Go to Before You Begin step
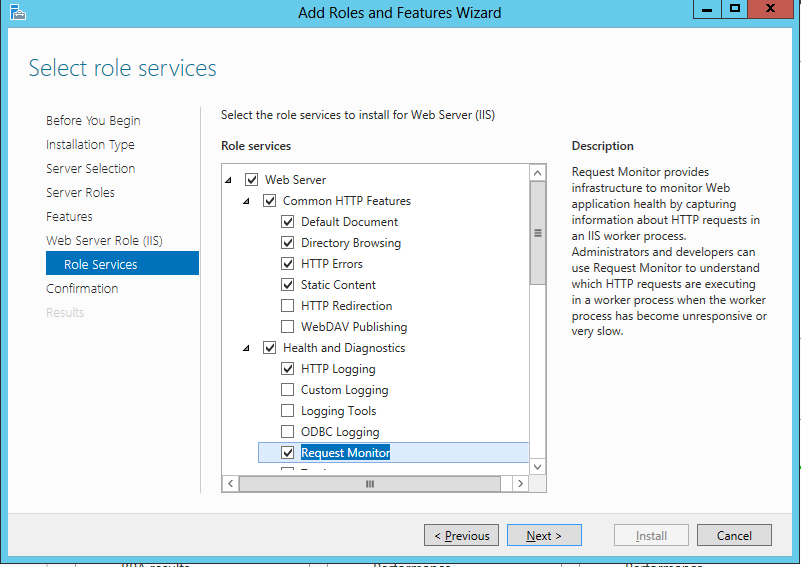This screenshot has width=801, height=567. pyautogui.click(x=93, y=121)
